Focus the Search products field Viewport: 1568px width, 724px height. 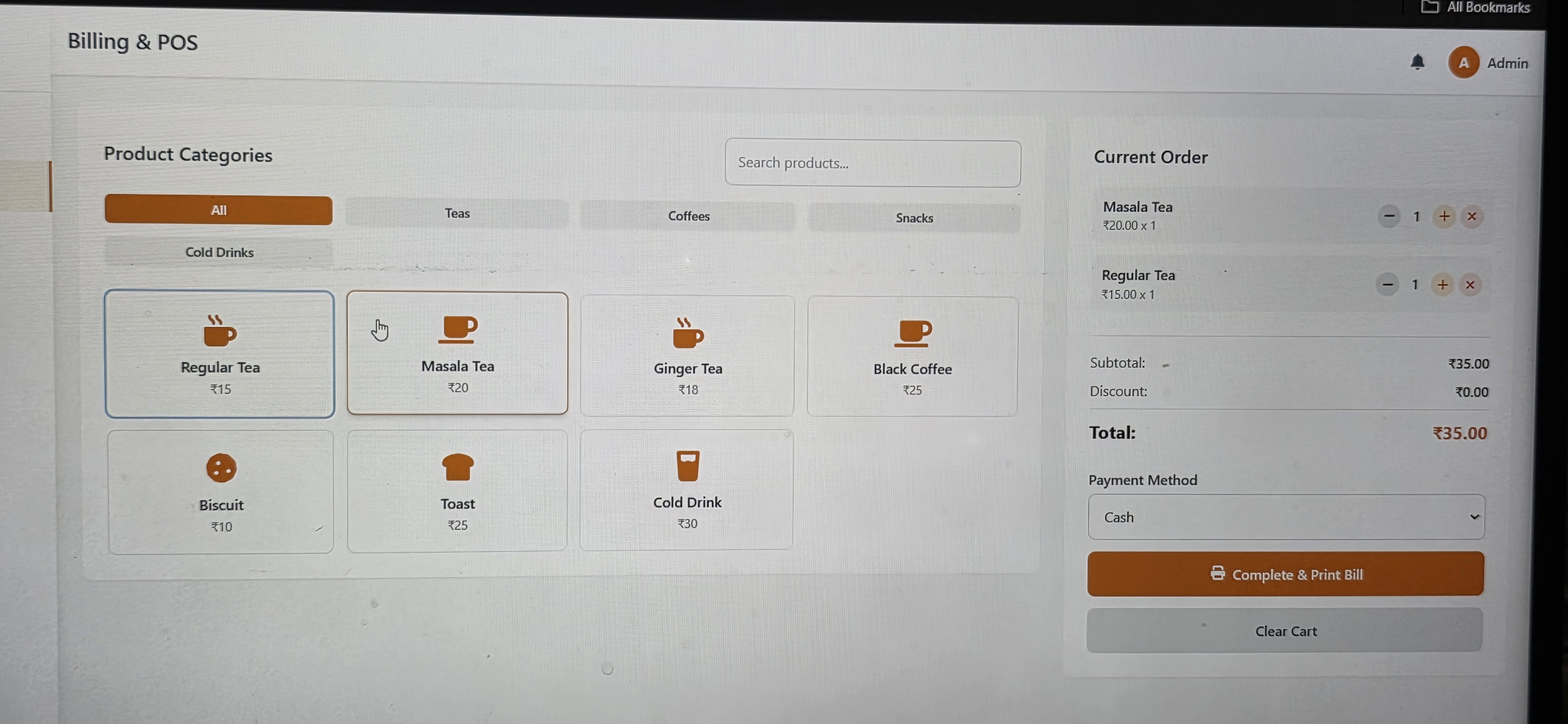click(872, 163)
